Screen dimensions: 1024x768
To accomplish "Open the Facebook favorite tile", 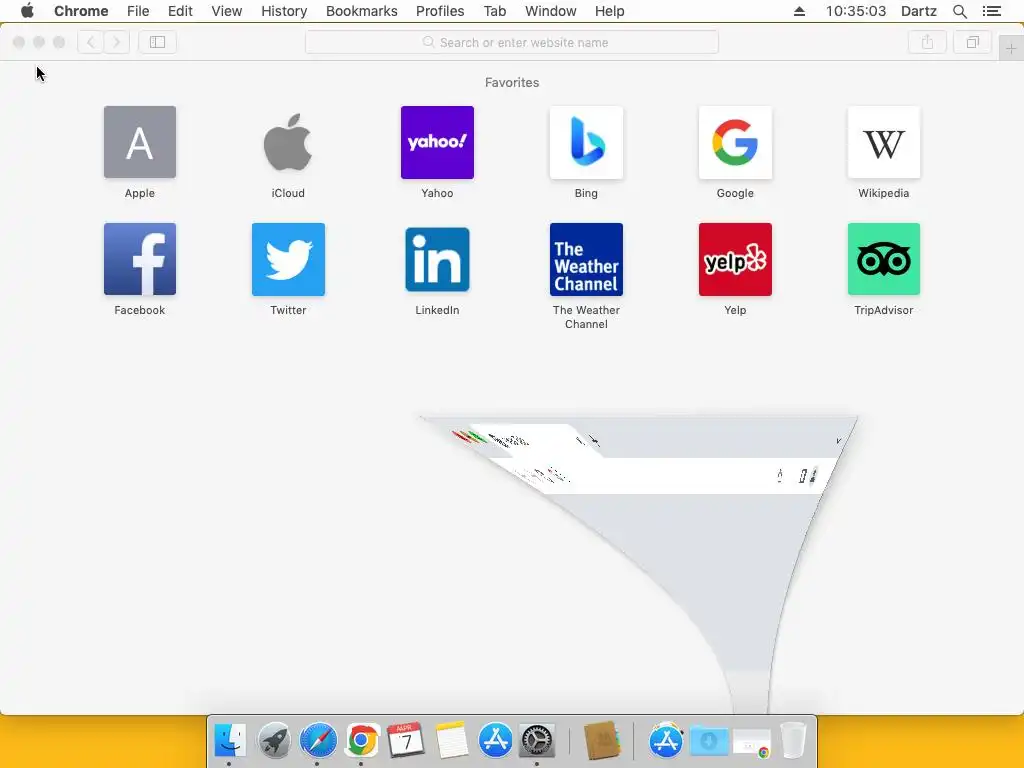I will [140, 259].
